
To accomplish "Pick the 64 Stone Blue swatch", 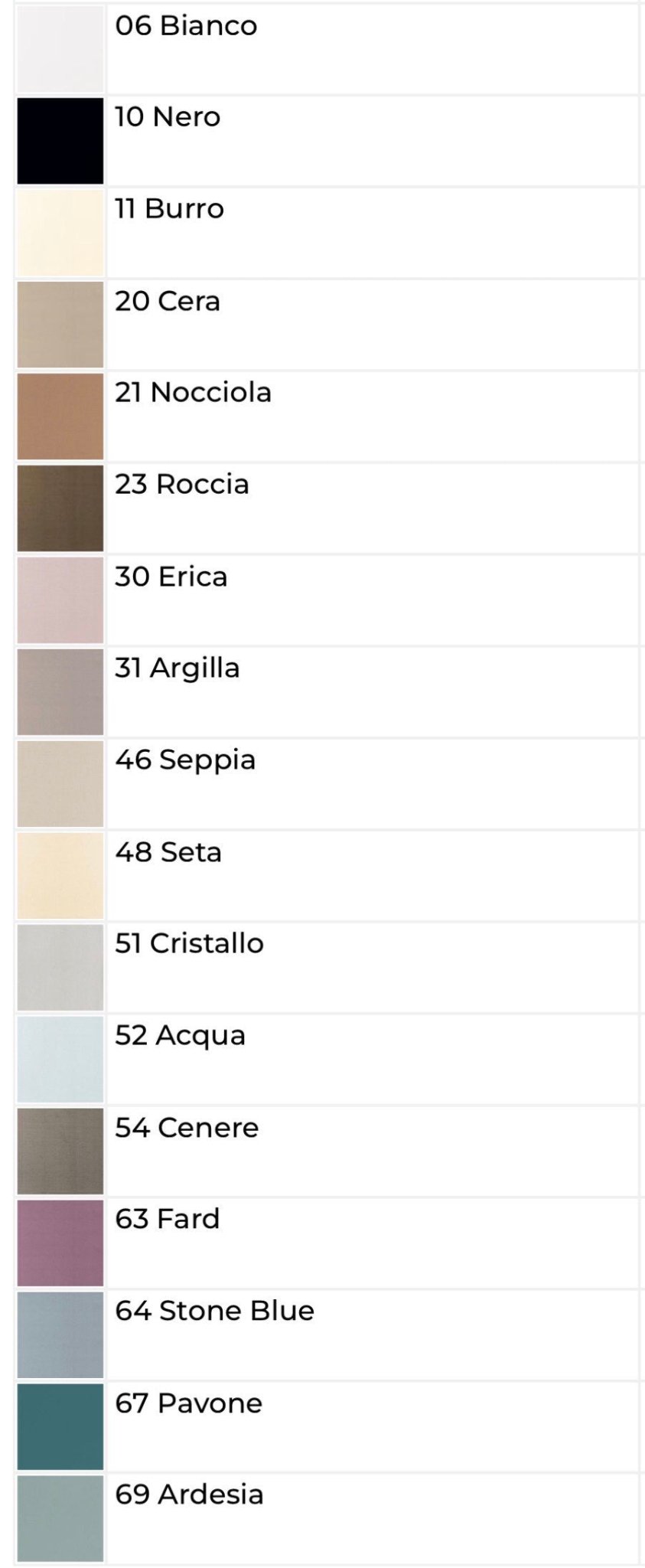I will [60, 1335].
